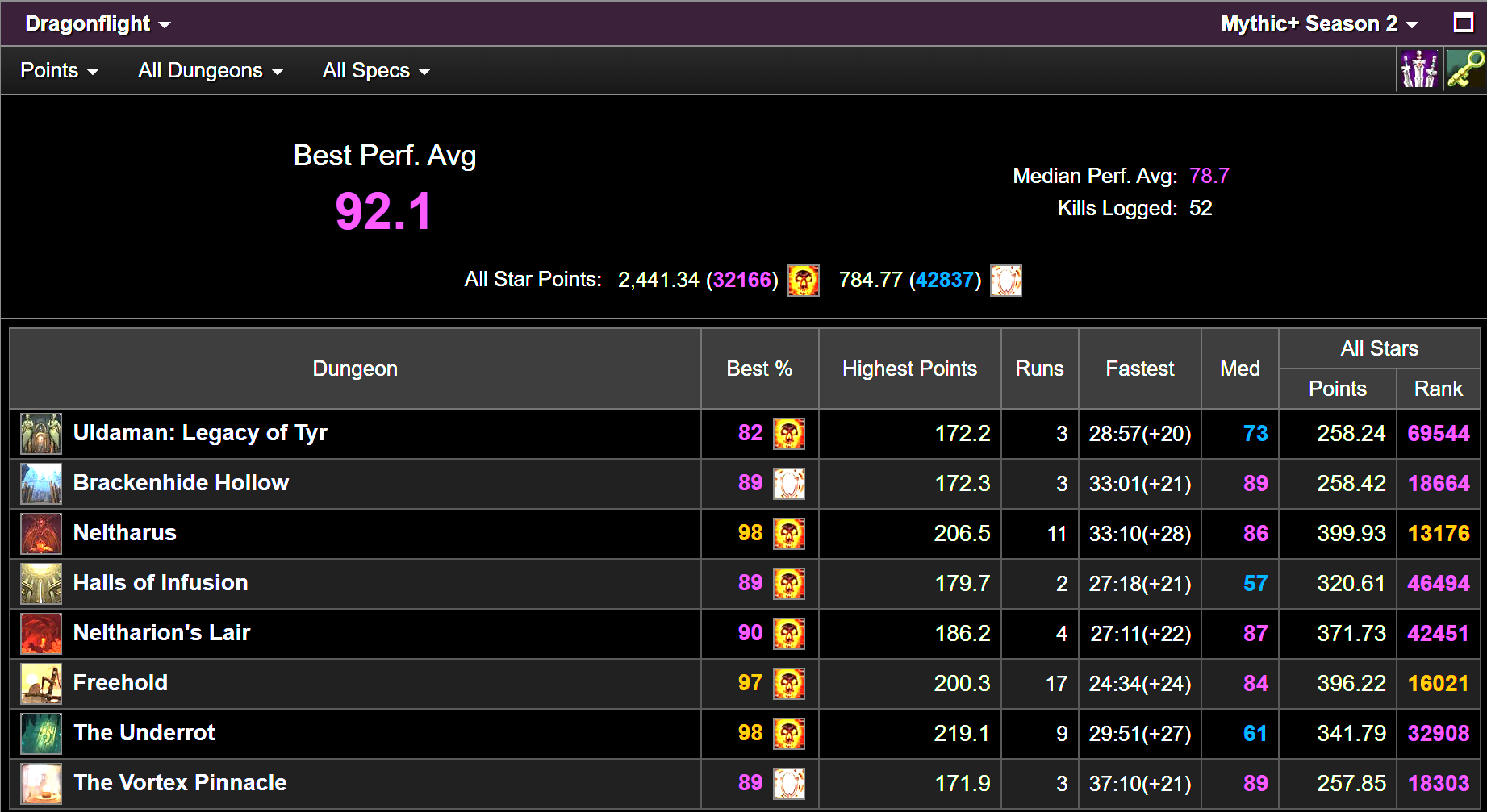Screen dimensions: 1487x812
Task: Click the 219.1 highest points value
Action: click(x=962, y=733)
